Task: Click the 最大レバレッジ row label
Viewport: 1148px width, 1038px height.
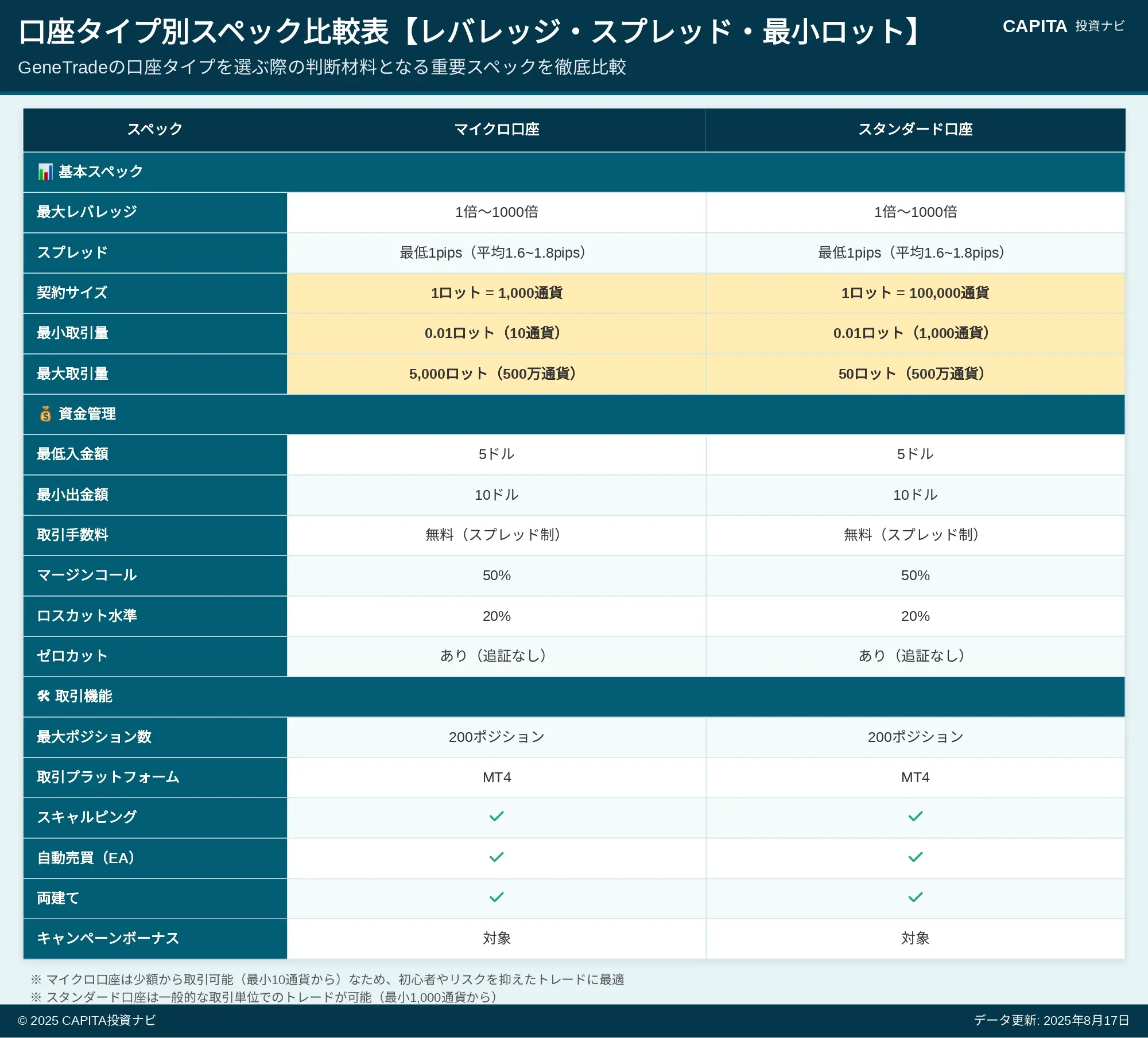Action: (x=155, y=212)
